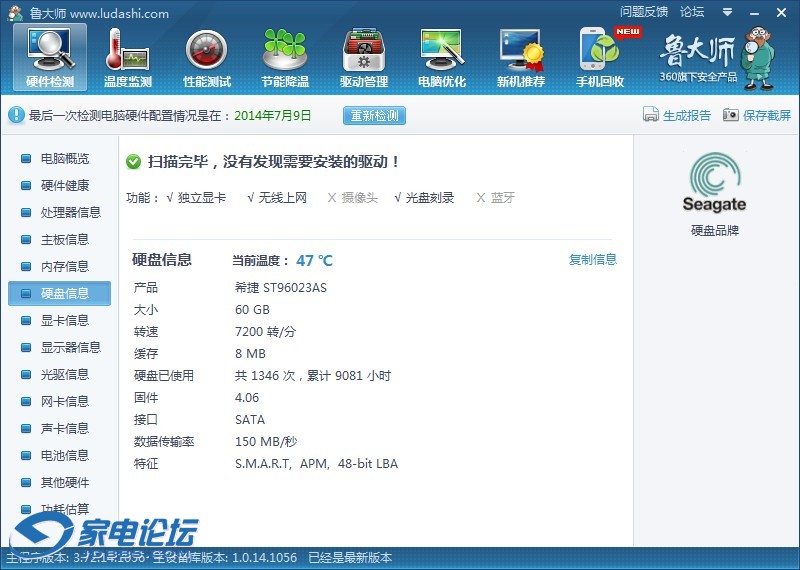This screenshot has height=570, width=800.
Task: Select the 节能降温 energy saving icon
Action: pyautogui.click(x=285, y=57)
